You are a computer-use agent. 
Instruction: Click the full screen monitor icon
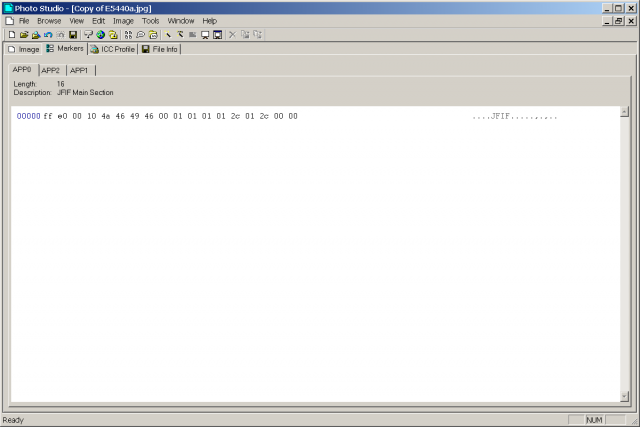point(218,35)
